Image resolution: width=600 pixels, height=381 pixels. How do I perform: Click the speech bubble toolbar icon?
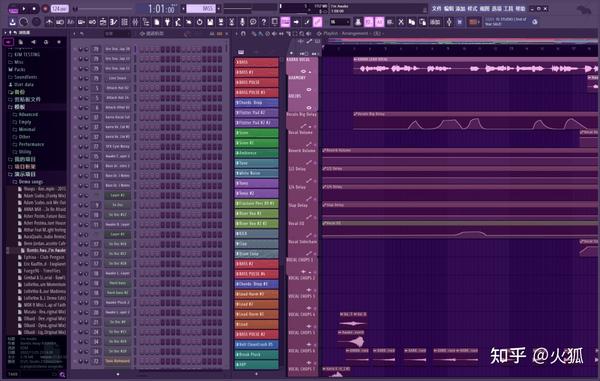point(253,22)
